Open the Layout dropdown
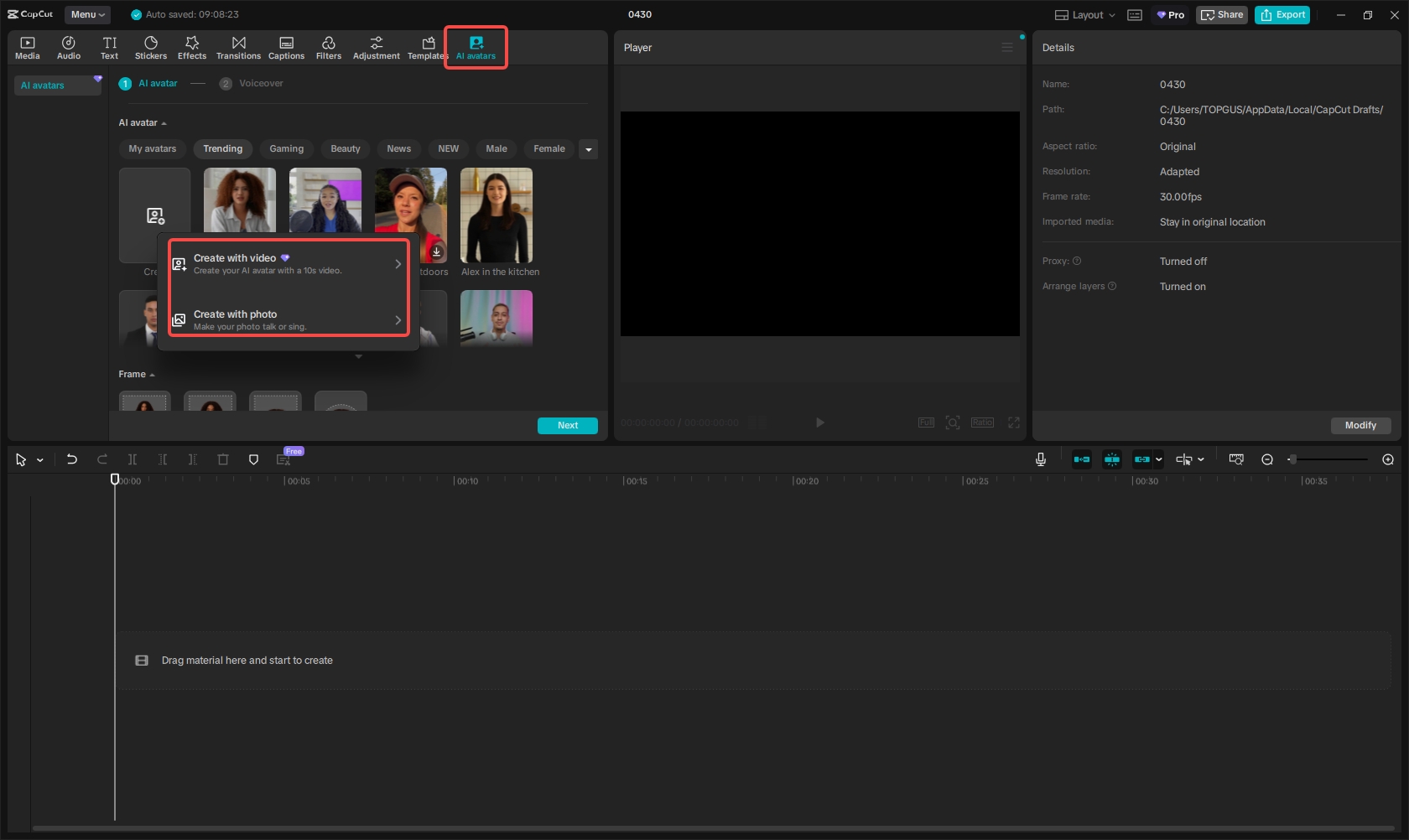Image resolution: width=1409 pixels, height=840 pixels. click(1085, 15)
